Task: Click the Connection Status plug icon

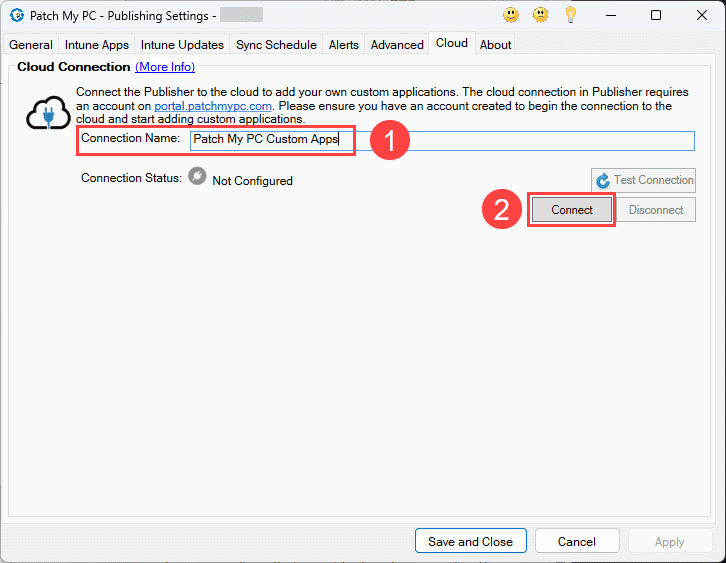Action: (x=197, y=177)
